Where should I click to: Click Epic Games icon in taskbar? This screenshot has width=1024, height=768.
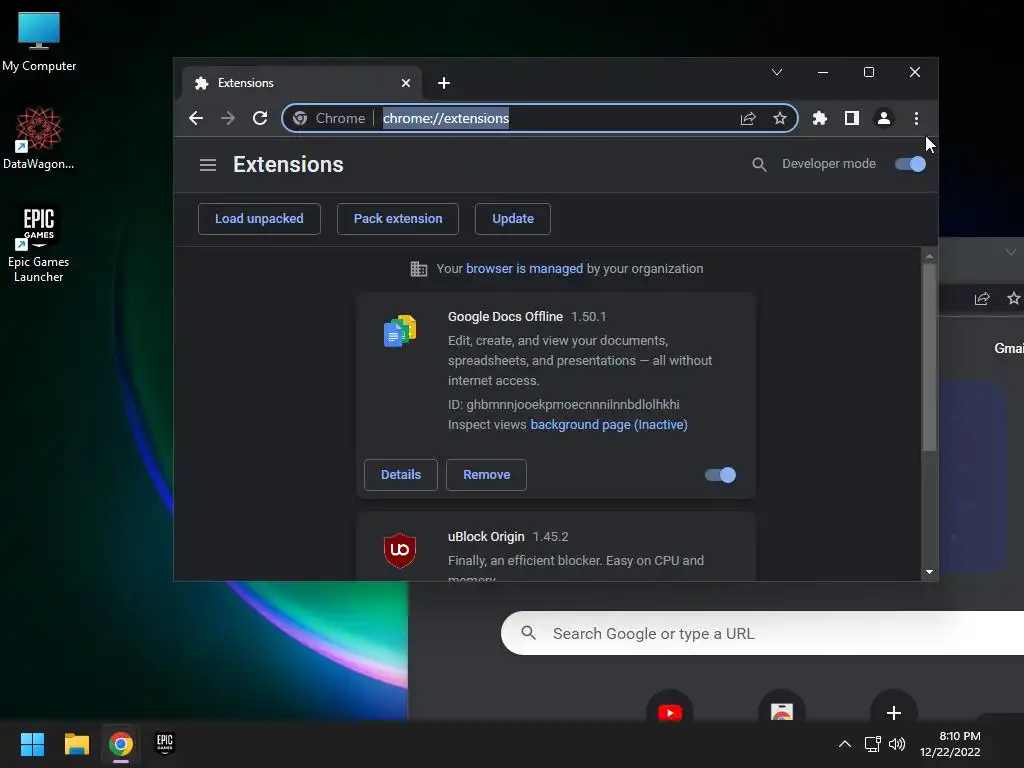pyautogui.click(x=165, y=744)
